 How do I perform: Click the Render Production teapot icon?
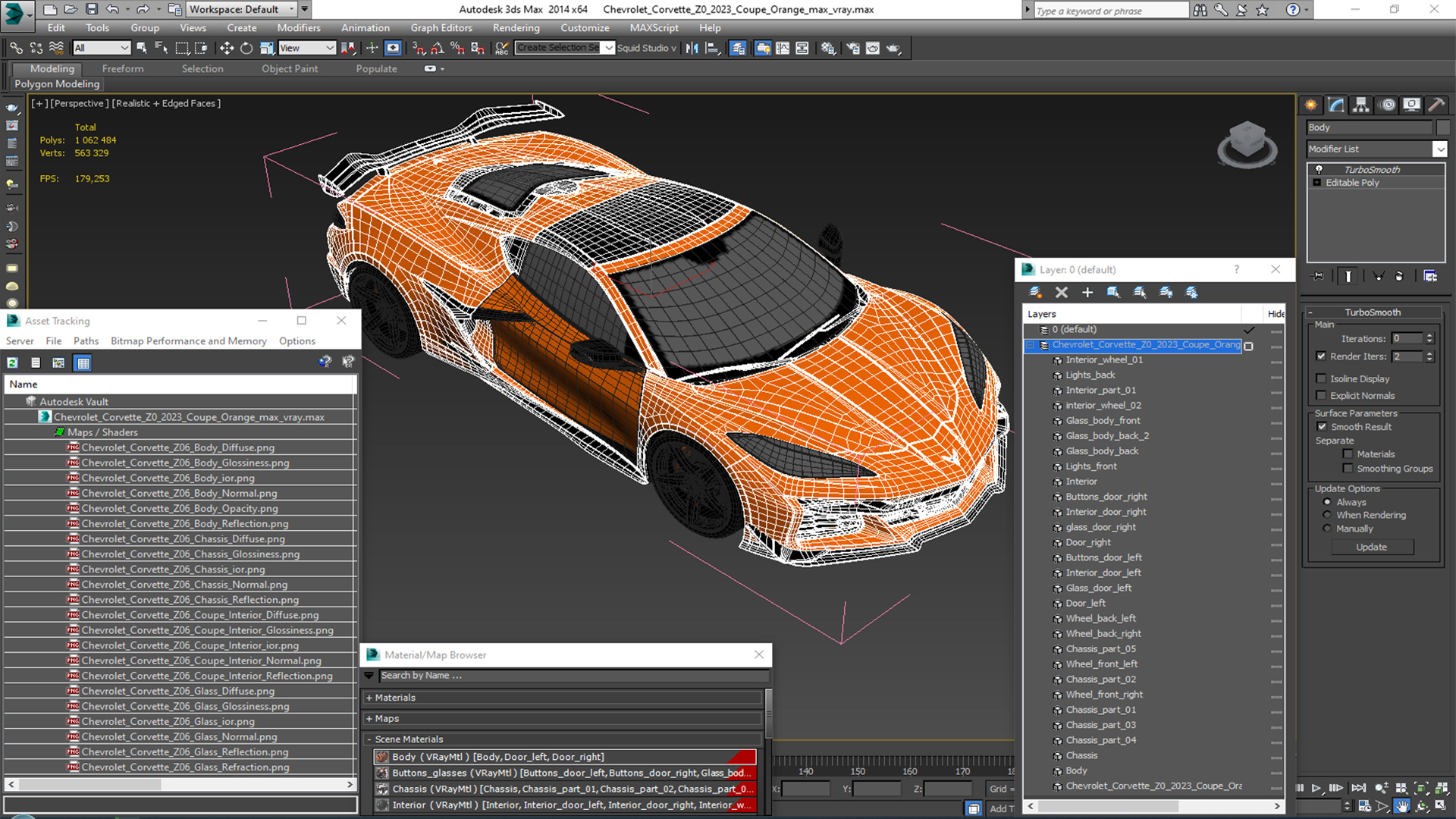[x=894, y=48]
